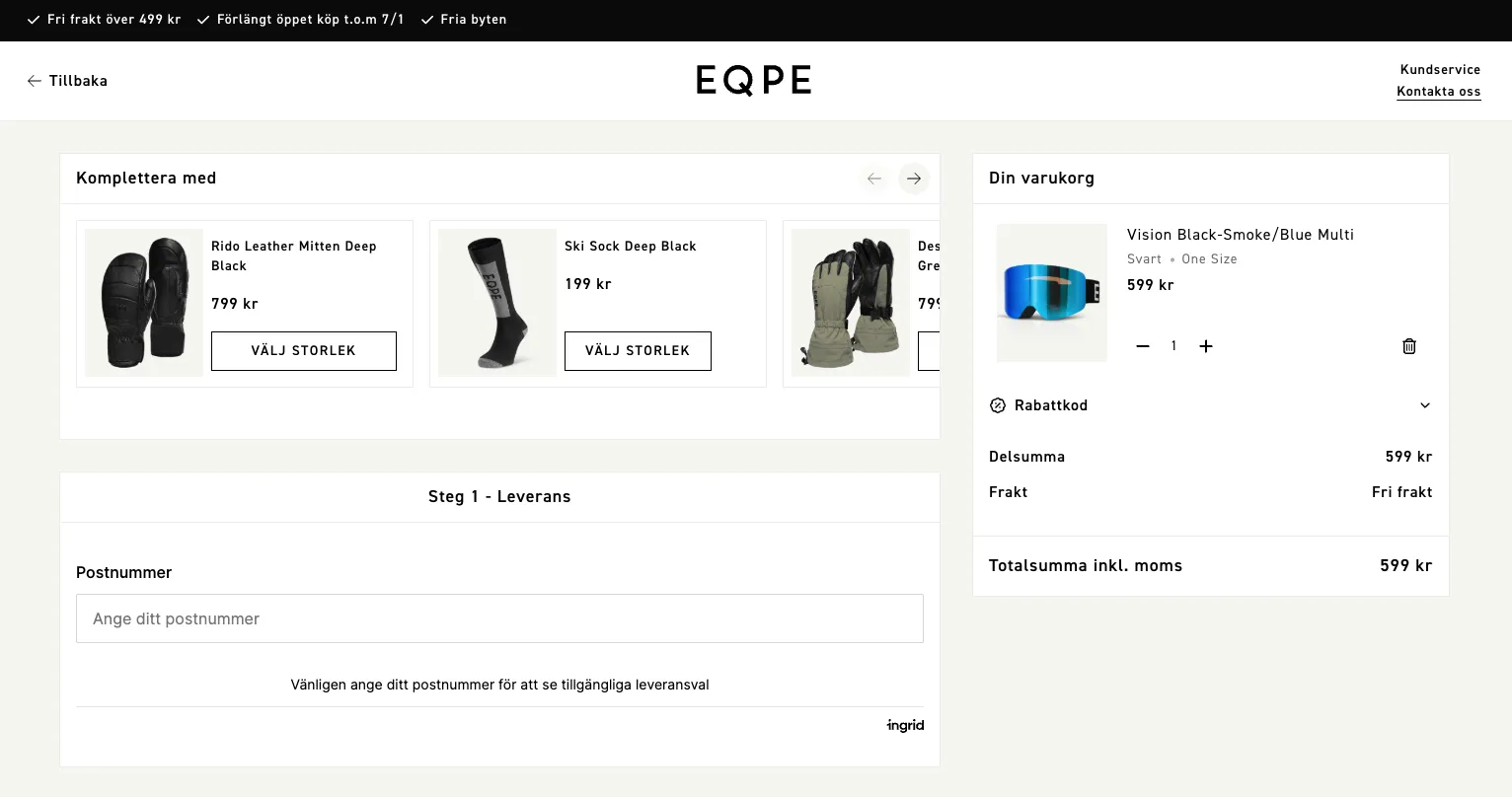Viewport: 1512px width, 797px height.
Task: Focus the Postnummer input field
Action: pos(499,618)
